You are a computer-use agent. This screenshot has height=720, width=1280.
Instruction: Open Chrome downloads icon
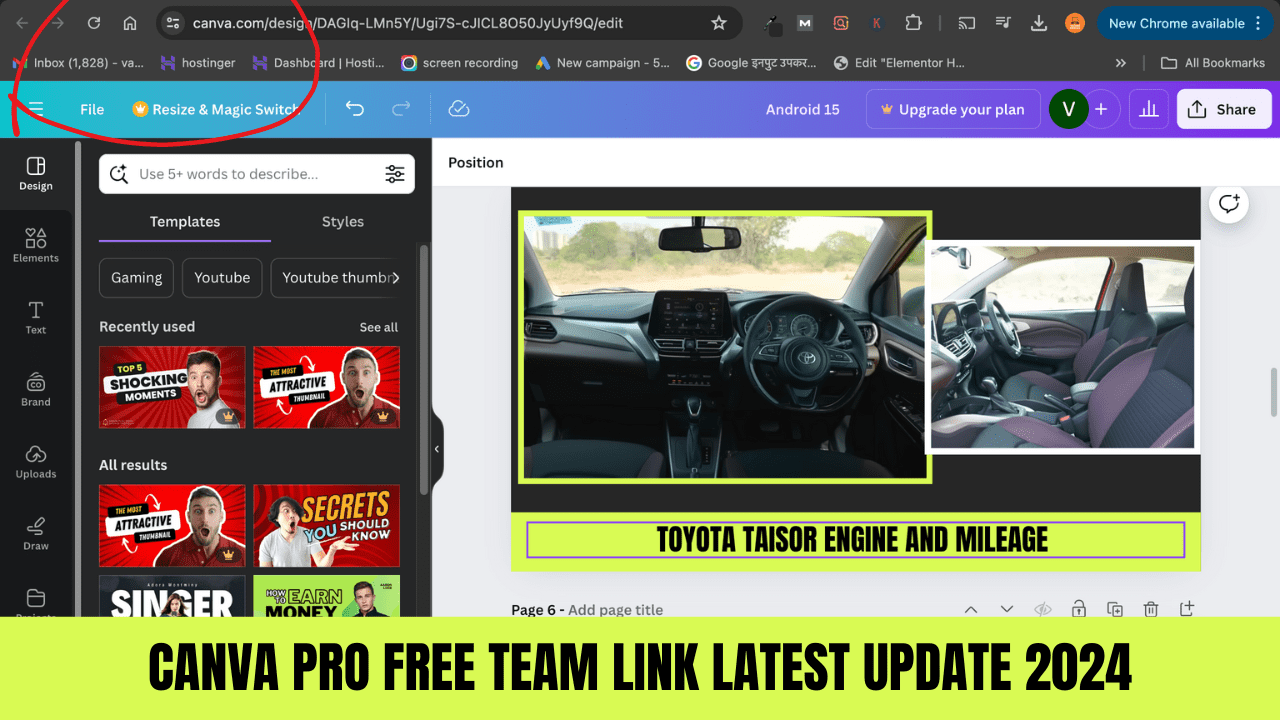pyautogui.click(x=1039, y=23)
